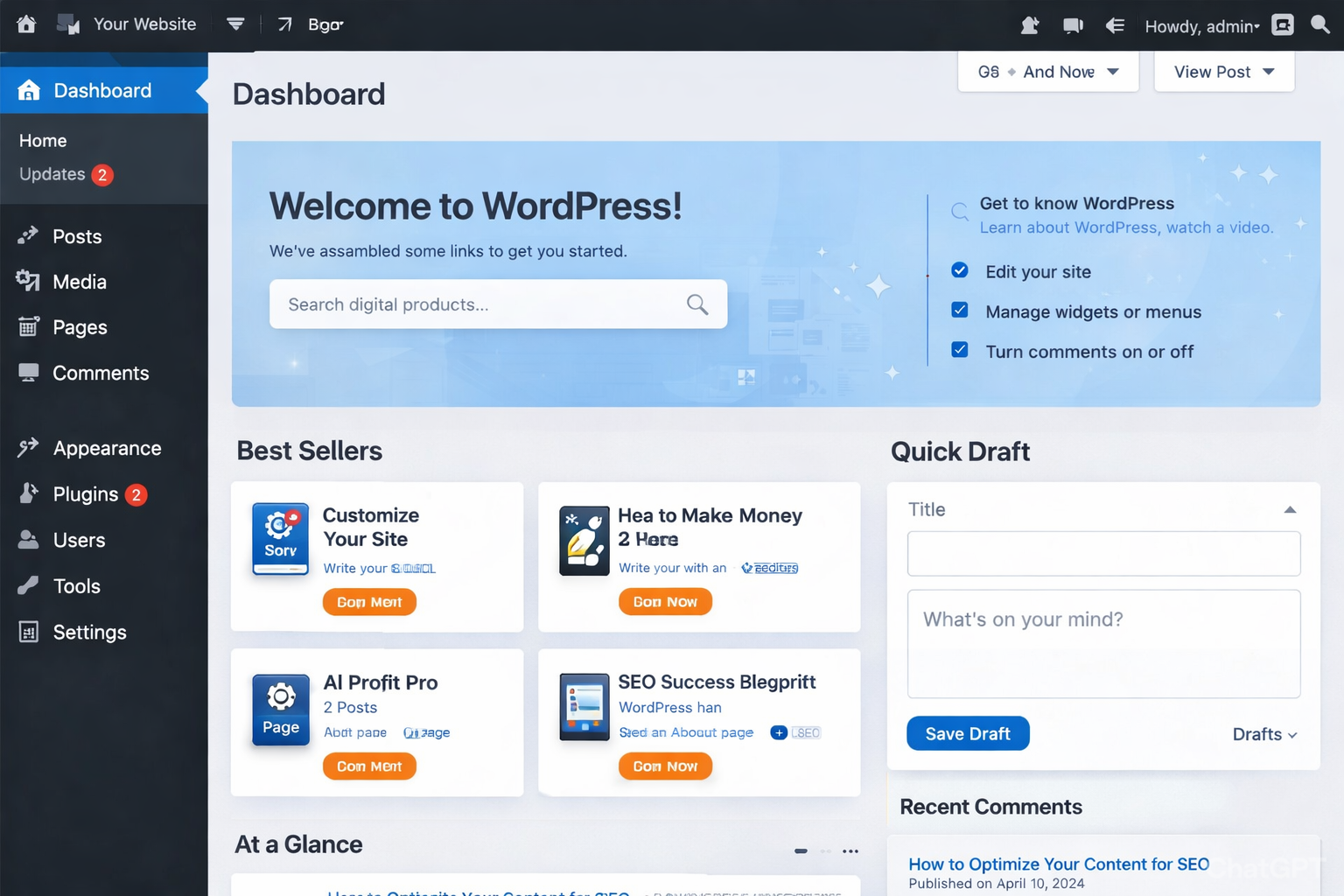Select the first carousel dot in At a Glance
Viewport: 1344px width, 896px height.
(801, 850)
